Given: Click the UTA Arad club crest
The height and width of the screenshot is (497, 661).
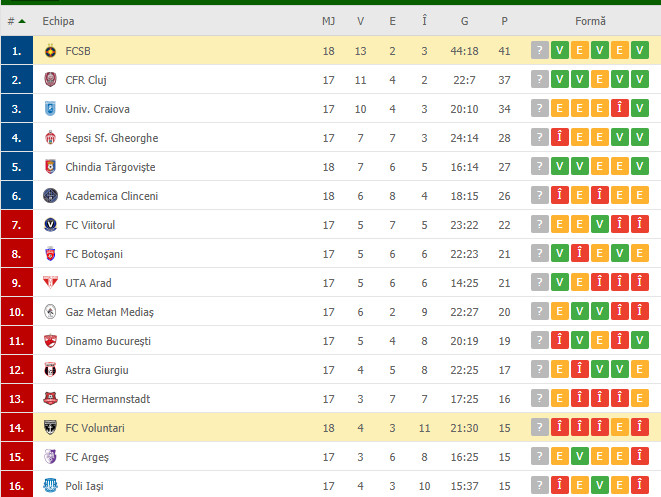Looking at the screenshot, I should coord(50,283).
